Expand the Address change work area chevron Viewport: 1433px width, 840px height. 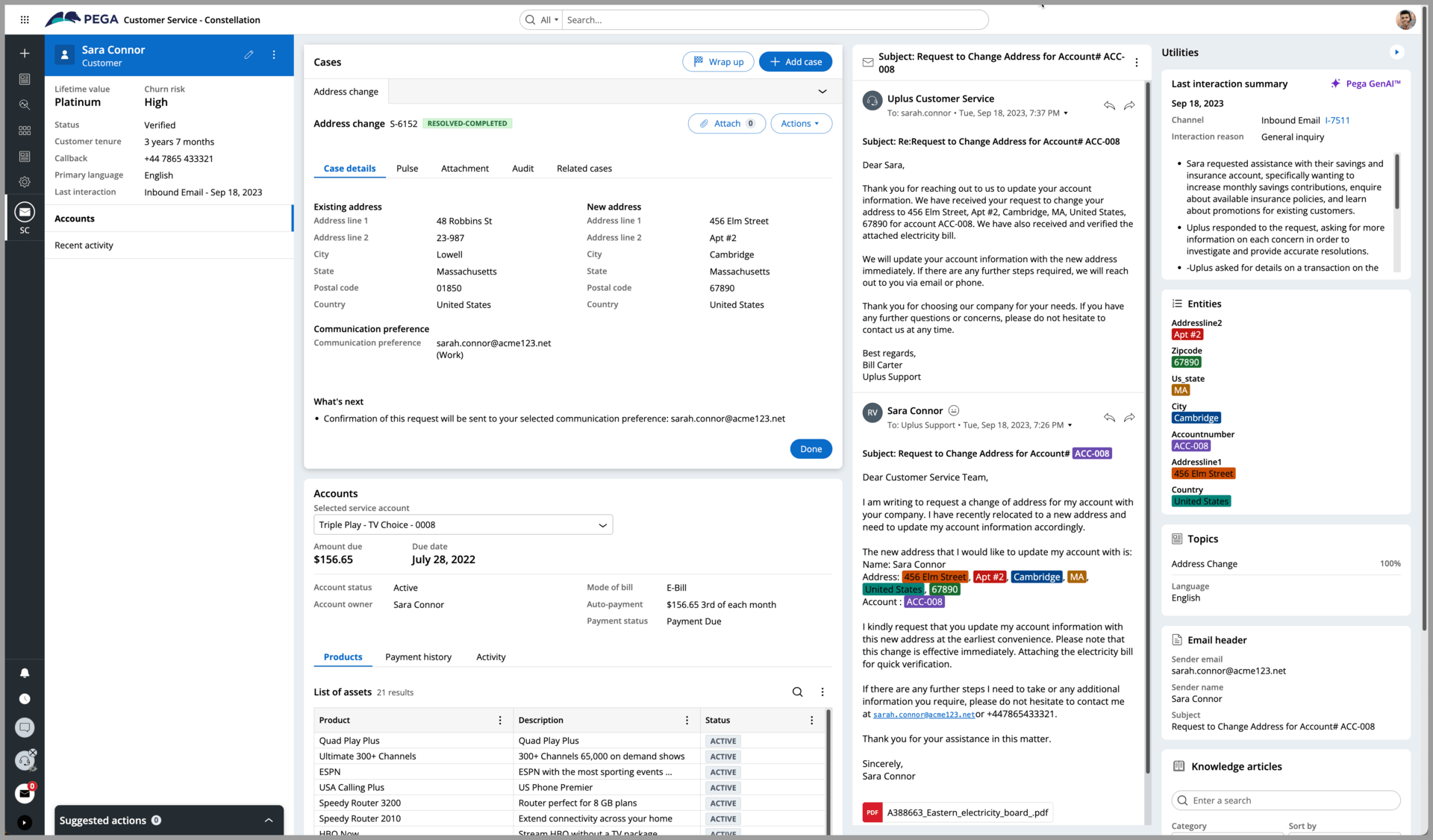822,91
